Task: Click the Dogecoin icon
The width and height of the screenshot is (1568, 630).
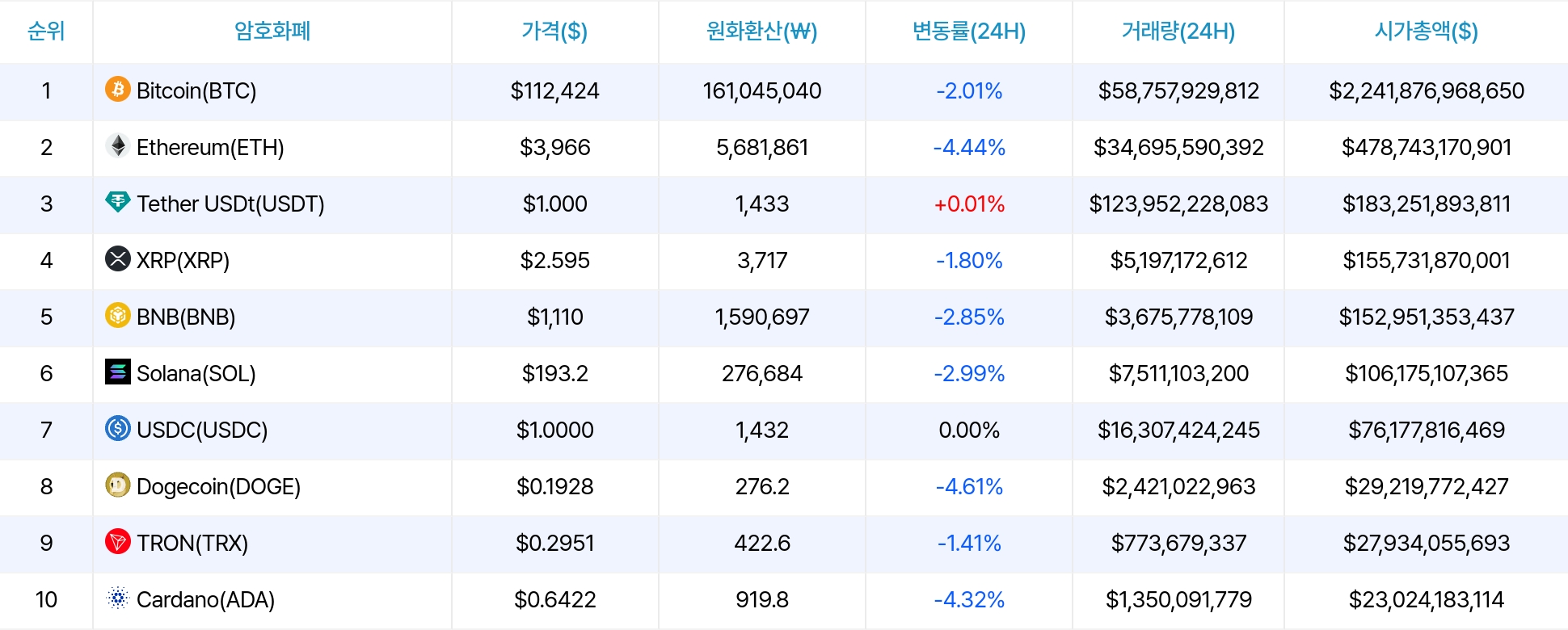Action: 118,485
